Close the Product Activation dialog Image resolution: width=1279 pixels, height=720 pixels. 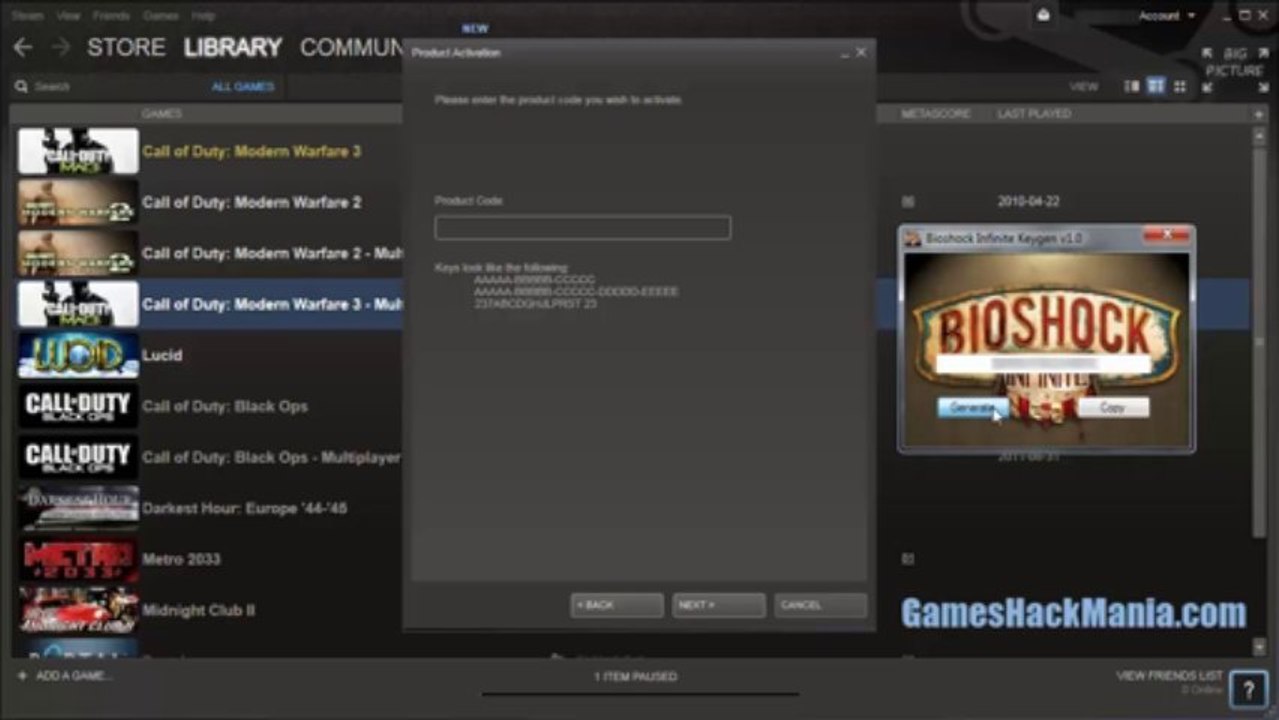(x=861, y=52)
